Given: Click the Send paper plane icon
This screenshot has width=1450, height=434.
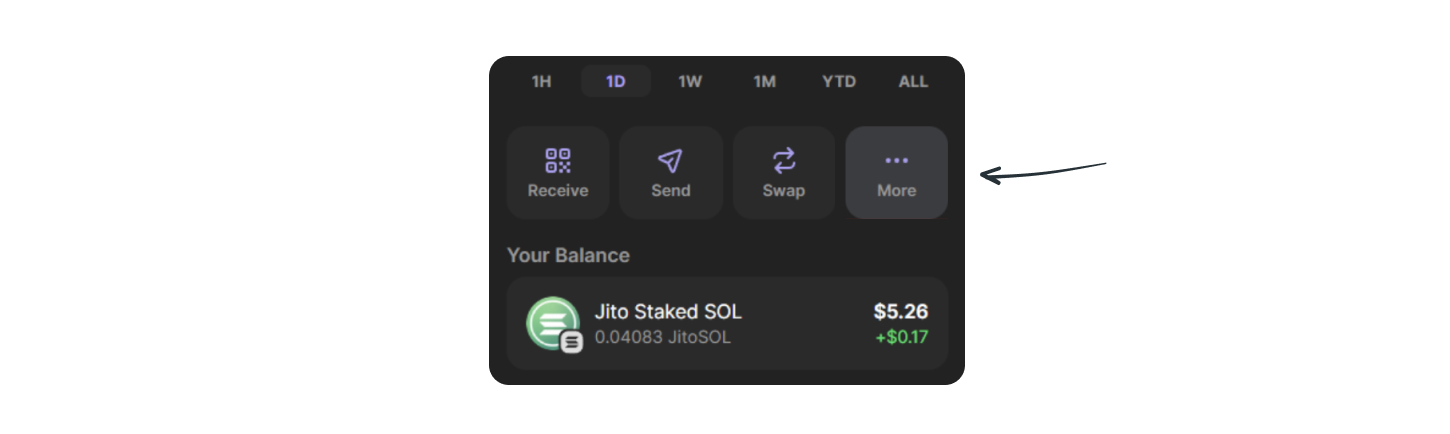Looking at the screenshot, I should coord(670,161).
